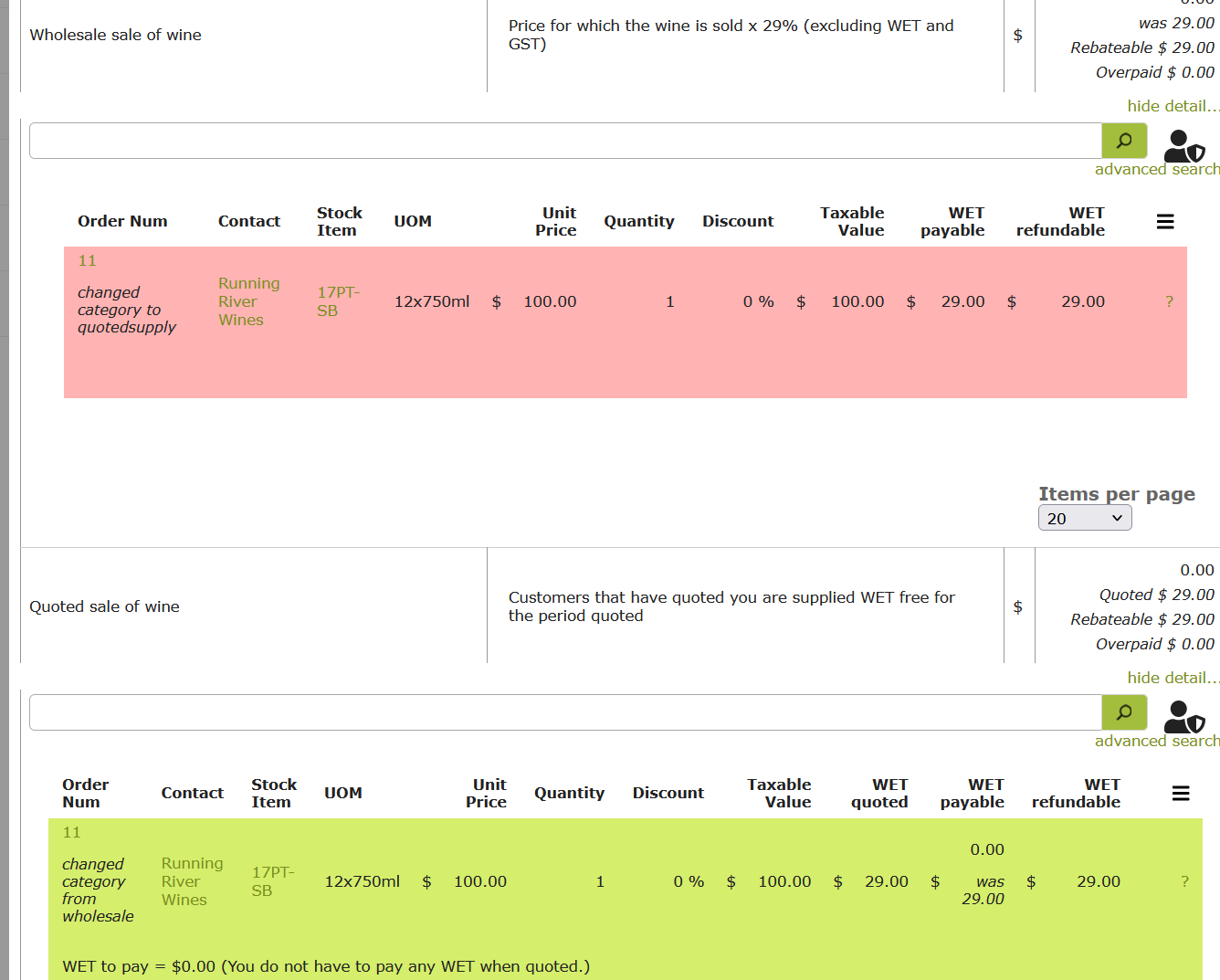Sort wholesale table by Stock Item header
Image resolution: width=1220 pixels, height=980 pixels.
tap(340, 221)
